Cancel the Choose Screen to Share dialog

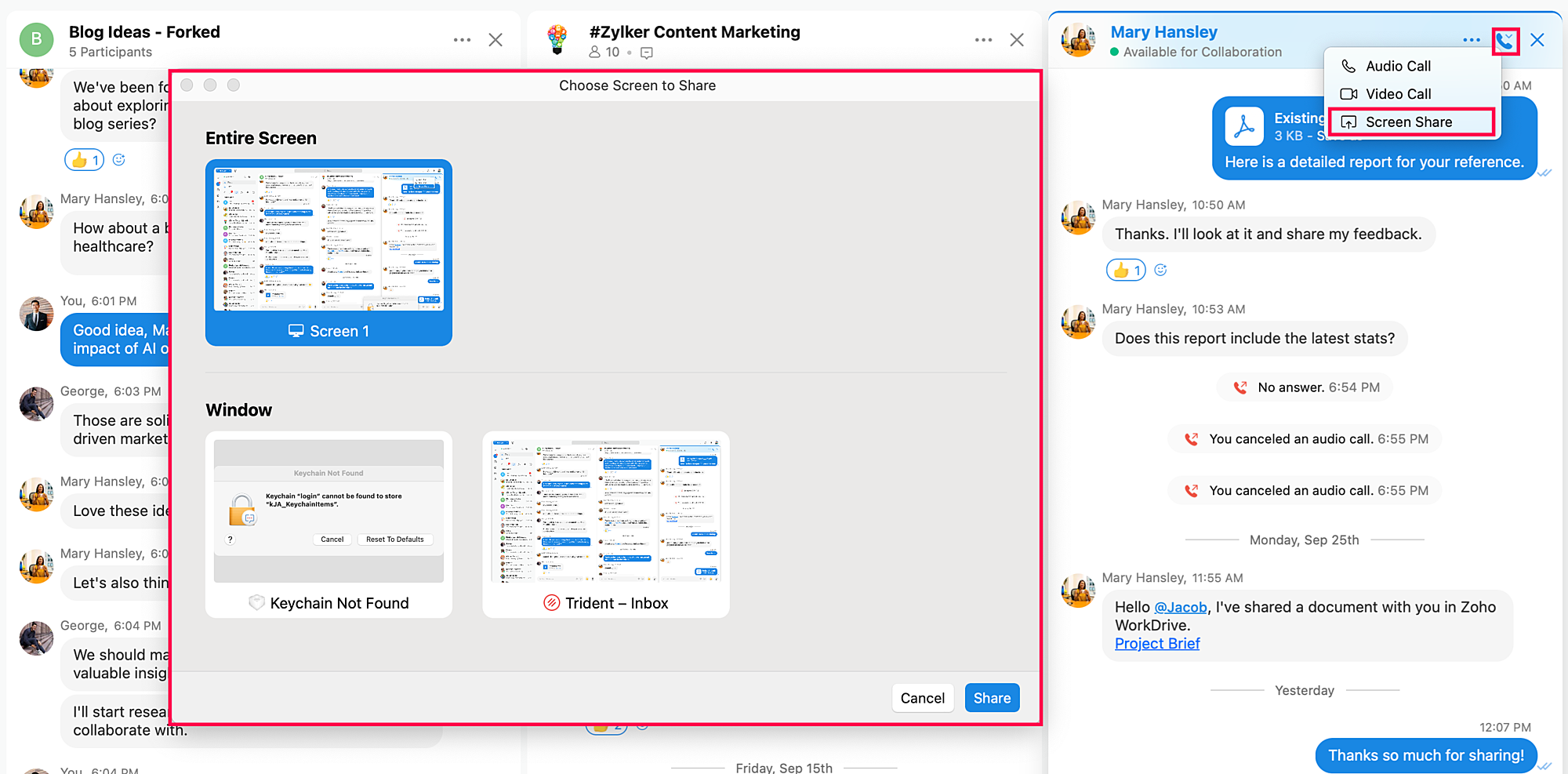[x=923, y=698]
